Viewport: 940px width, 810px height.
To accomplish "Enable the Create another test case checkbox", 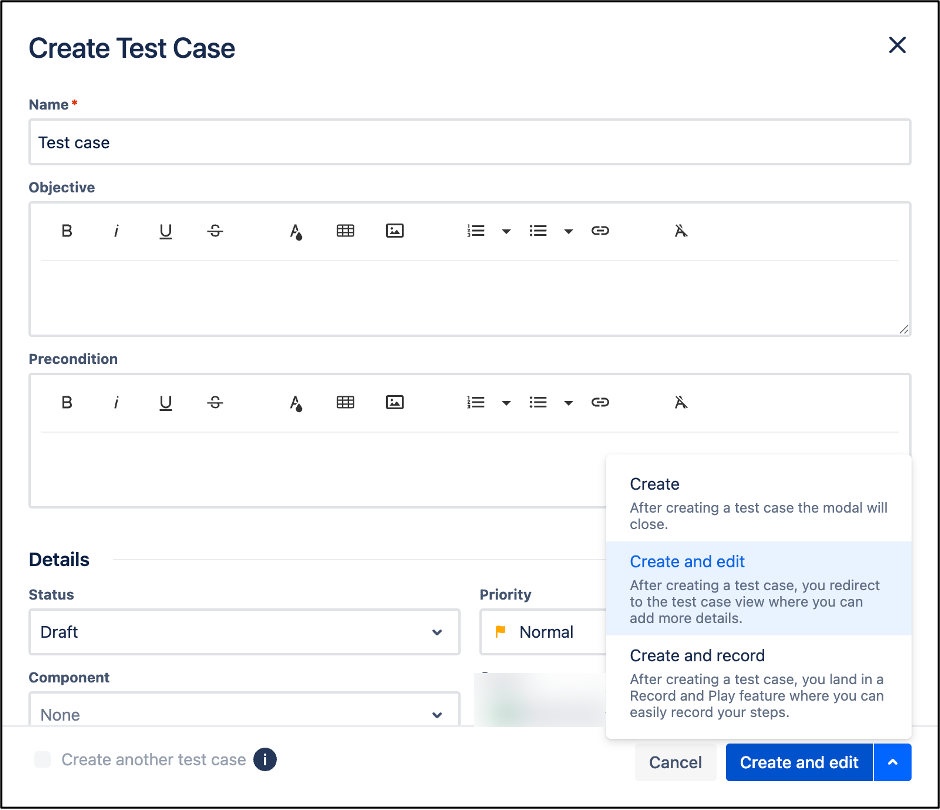I will pos(42,760).
